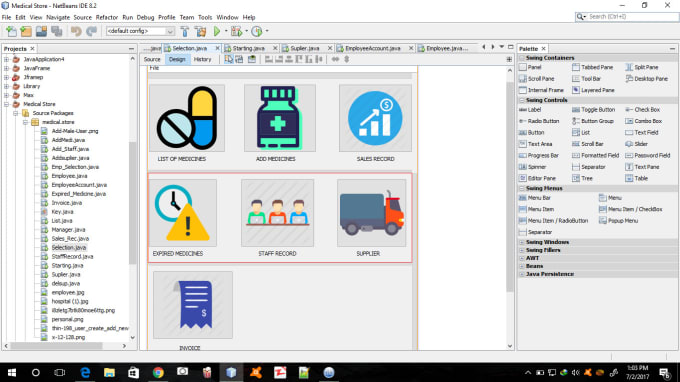The height and width of the screenshot is (382, 680).
Task: Click the New File toolbar icon
Action: pyautogui.click(x=11, y=31)
